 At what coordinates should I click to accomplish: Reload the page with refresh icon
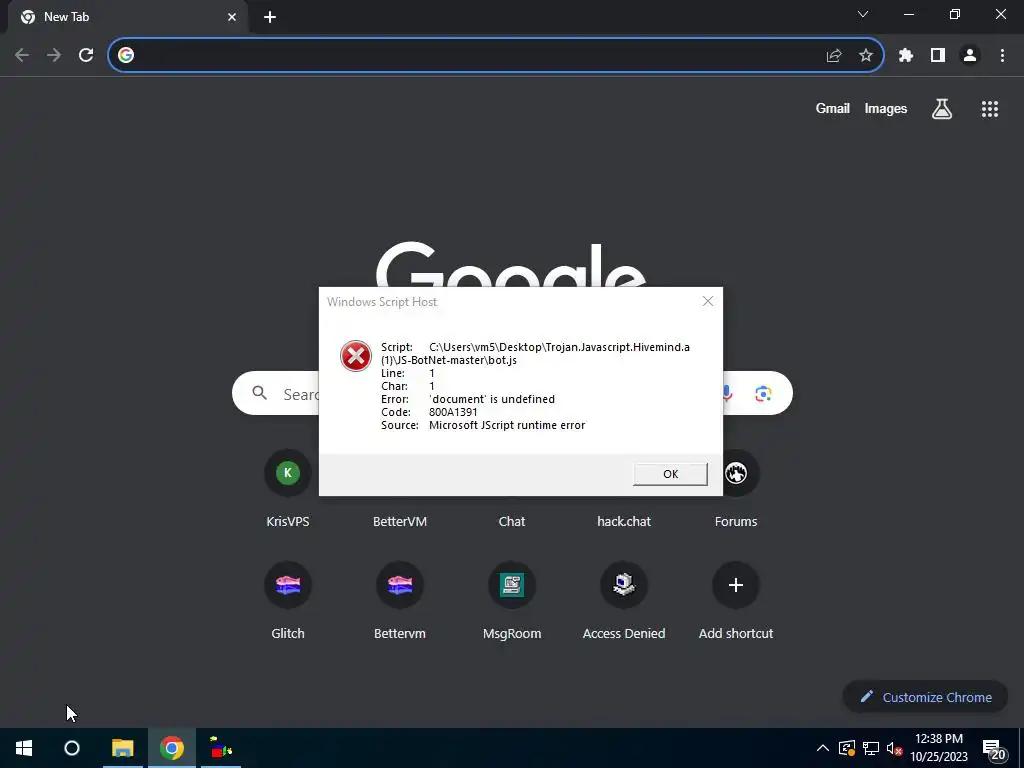click(x=86, y=56)
